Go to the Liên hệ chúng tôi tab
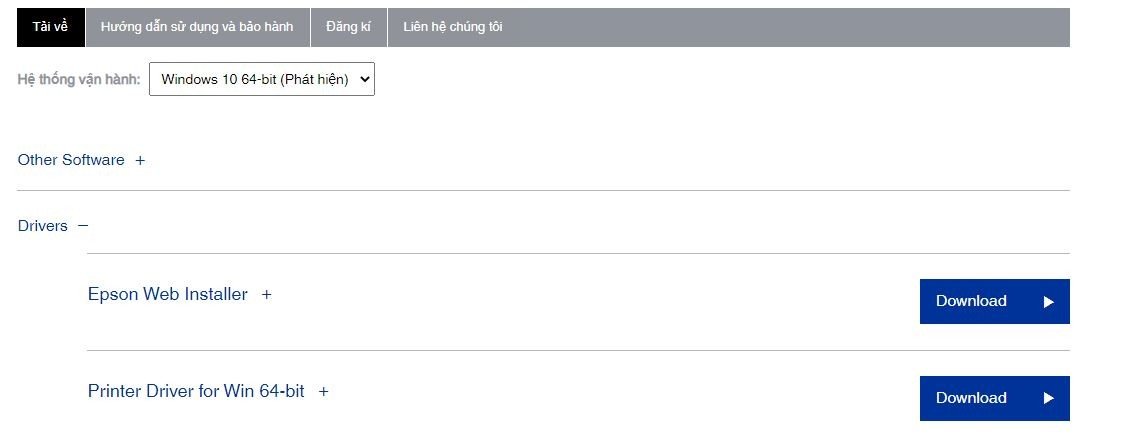Image resolution: width=1129 pixels, height=443 pixels. tap(452, 27)
